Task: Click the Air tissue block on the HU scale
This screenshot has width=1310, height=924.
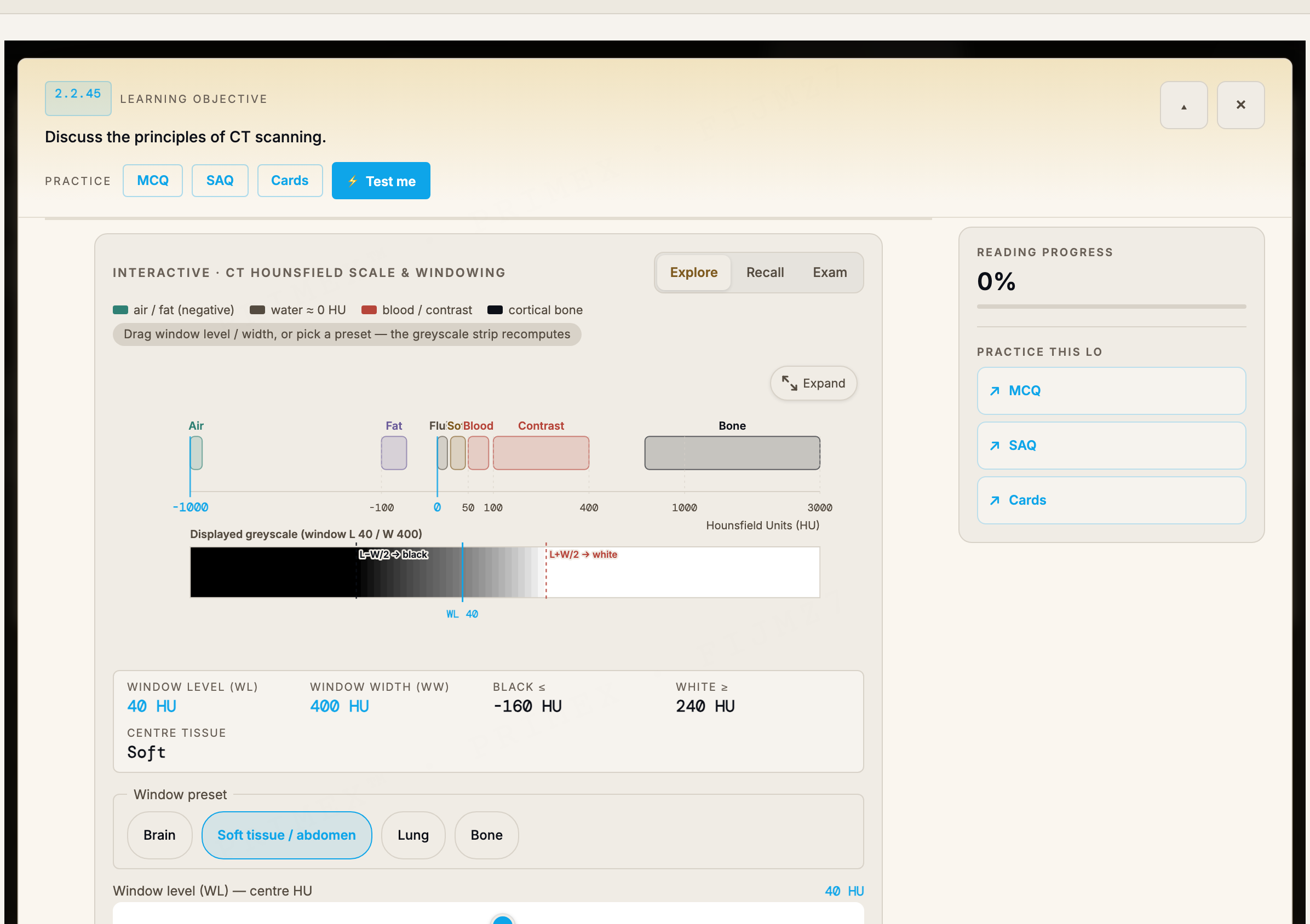Action: 196,453
